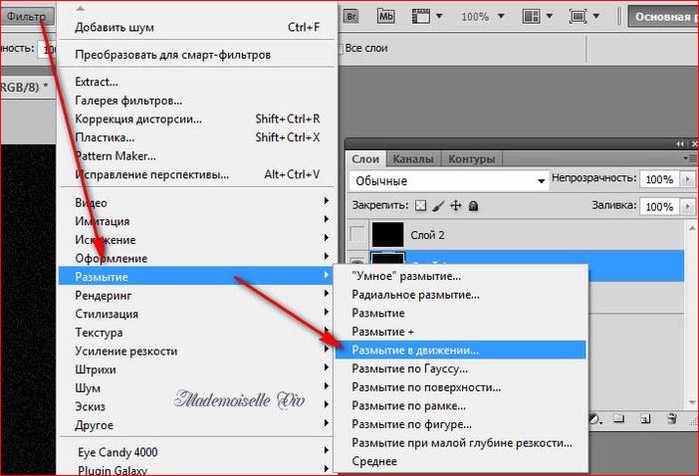The width and height of the screenshot is (699, 476).
Task: Select the Слой 2 layer thumbnail
Action: (x=388, y=234)
